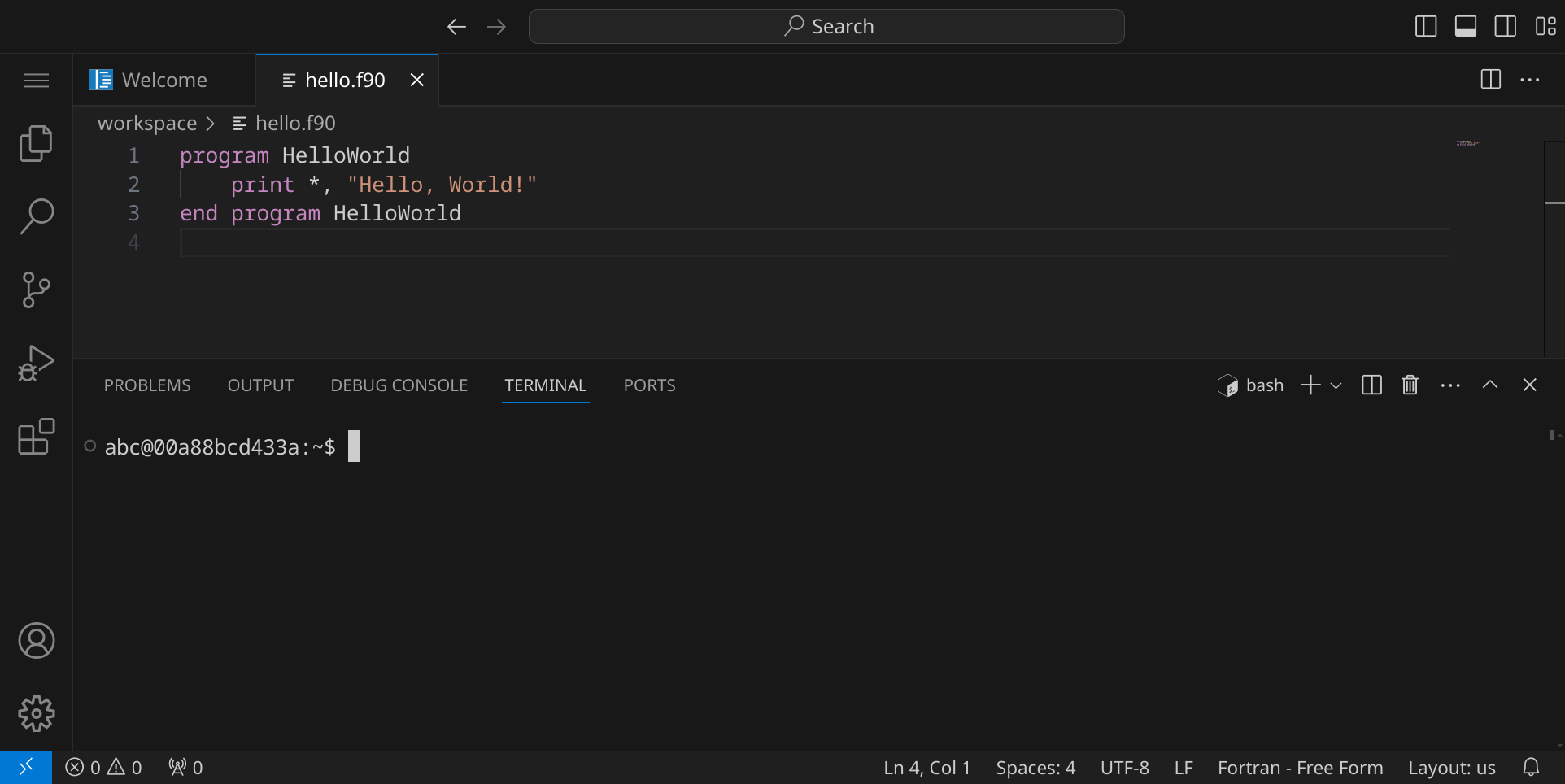The height and width of the screenshot is (784, 1565).
Task: Split the terminal panel
Action: [1371, 385]
